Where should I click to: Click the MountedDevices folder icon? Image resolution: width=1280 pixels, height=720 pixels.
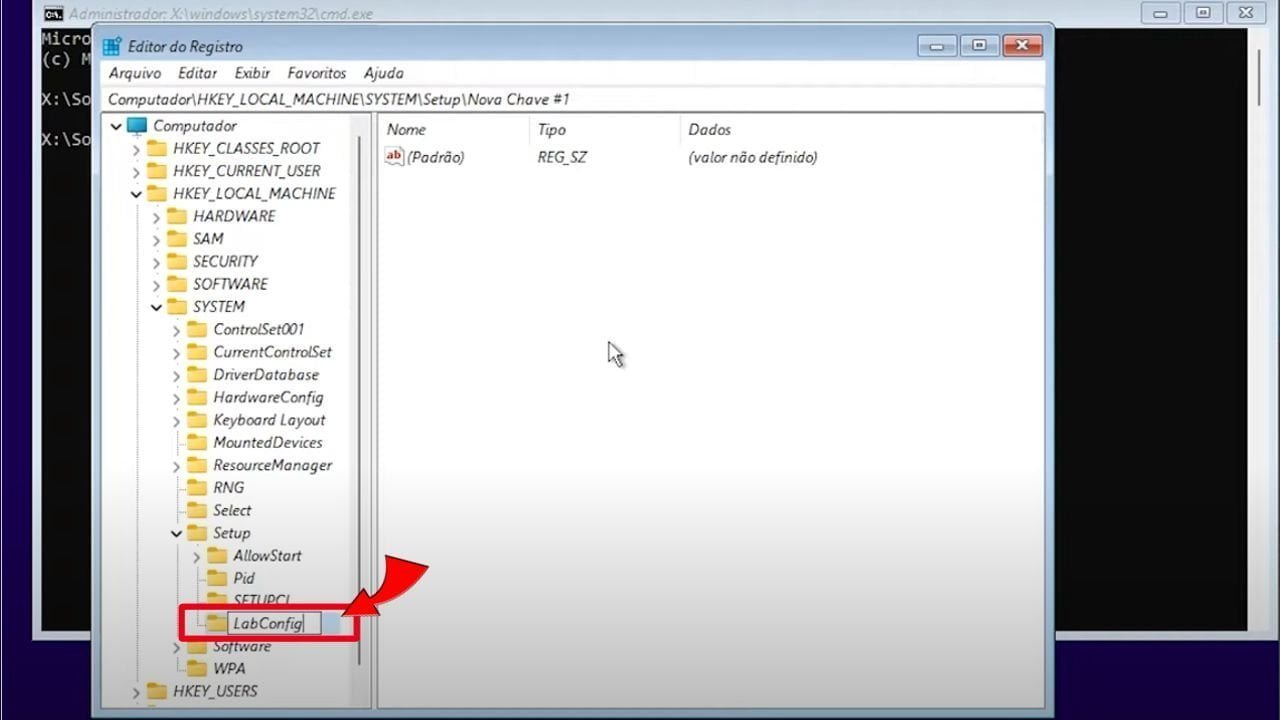[x=197, y=442]
